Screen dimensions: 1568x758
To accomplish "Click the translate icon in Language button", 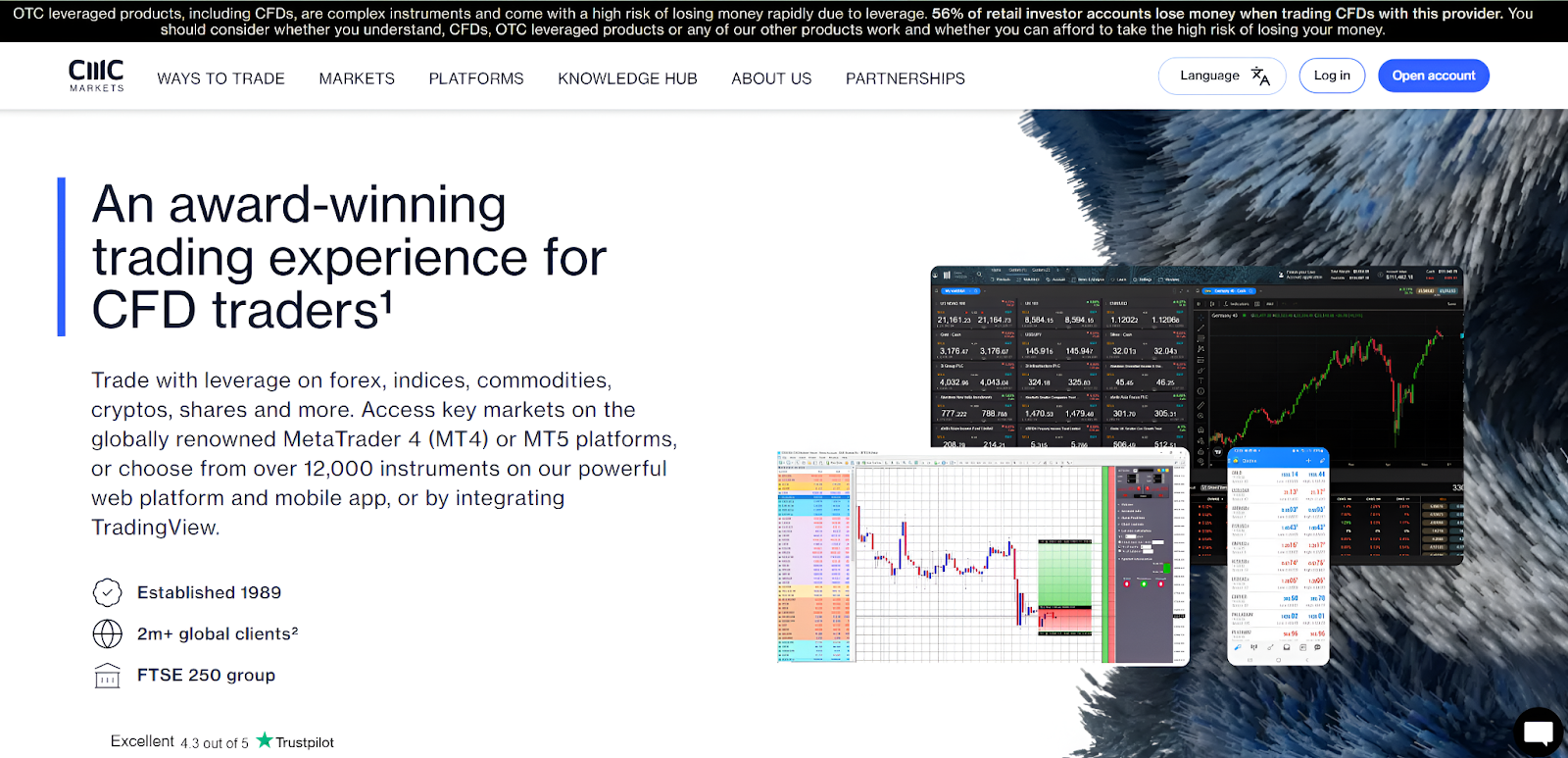I will coord(1261,76).
